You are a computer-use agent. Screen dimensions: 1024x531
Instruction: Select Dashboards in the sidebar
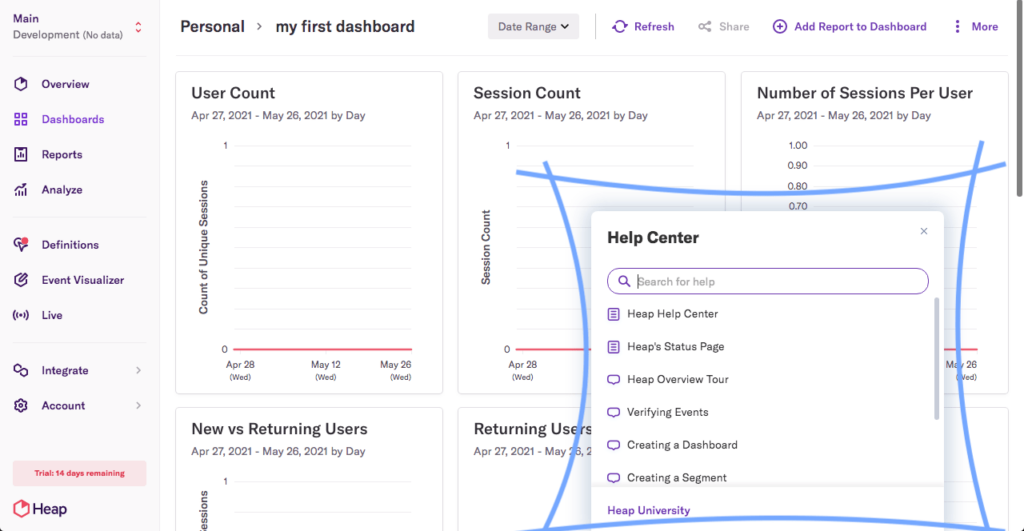[x=72, y=120]
